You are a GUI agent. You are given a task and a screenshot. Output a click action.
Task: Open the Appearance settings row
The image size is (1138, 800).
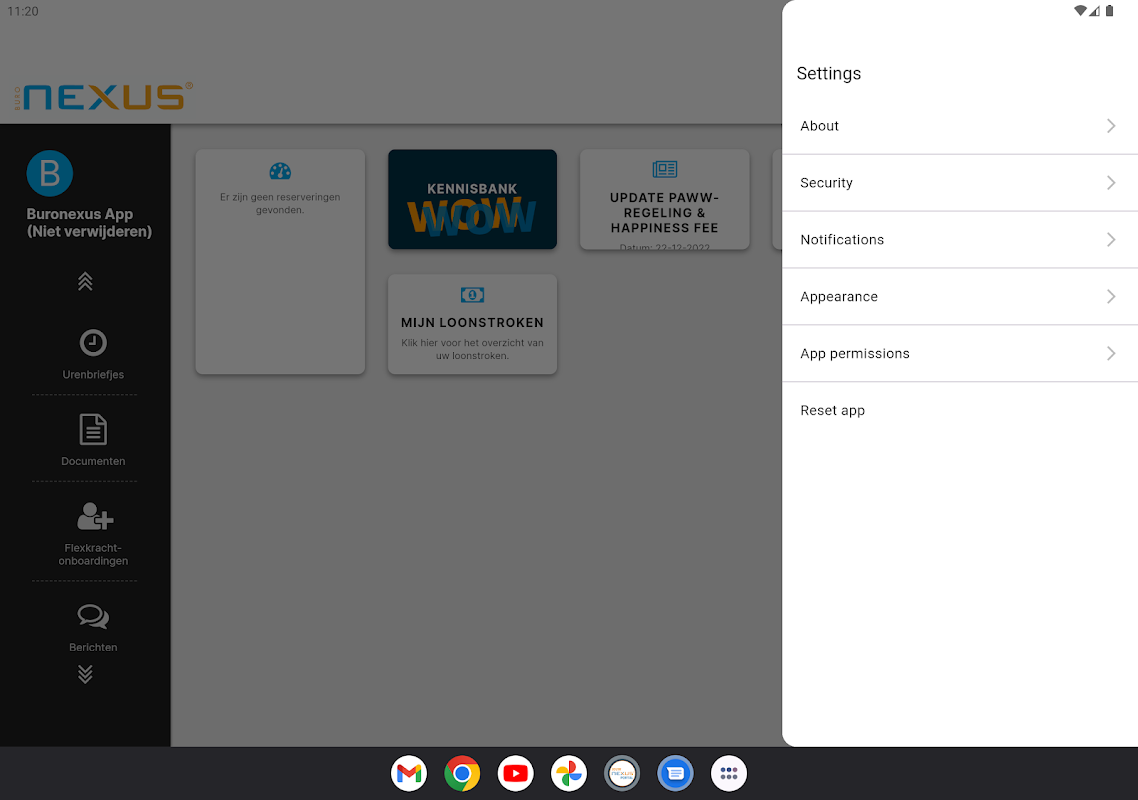click(959, 296)
